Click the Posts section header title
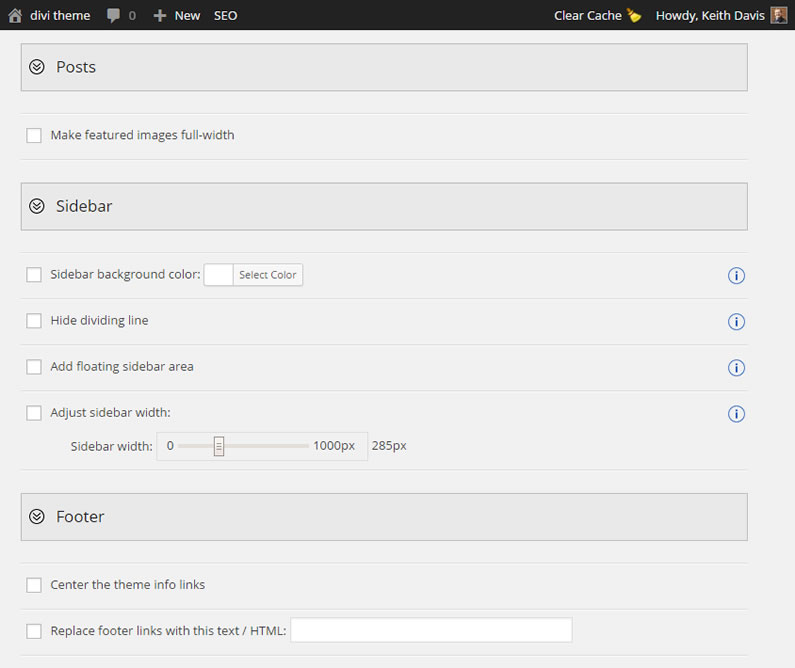795x668 pixels. pos(76,67)
